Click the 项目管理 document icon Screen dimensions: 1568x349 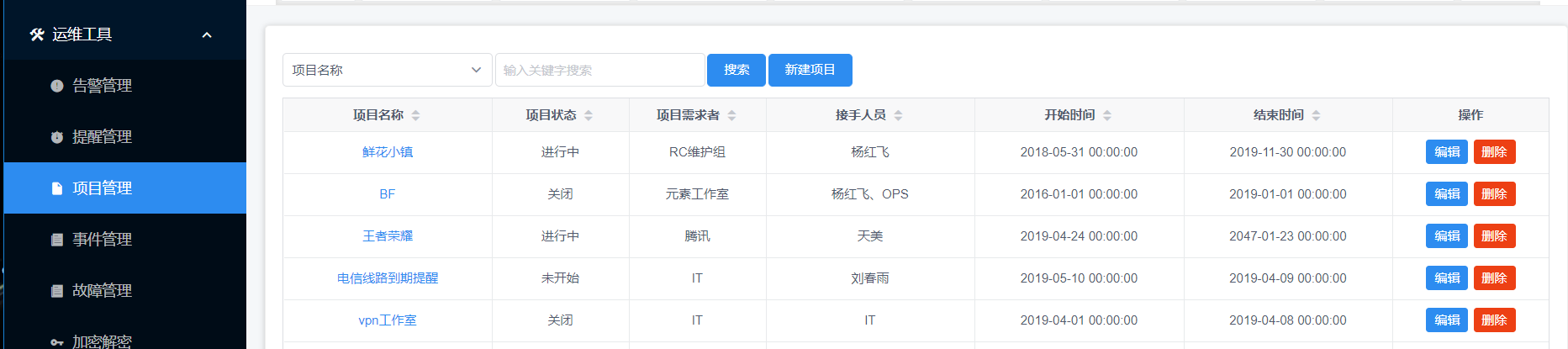[x=57, y=188]
